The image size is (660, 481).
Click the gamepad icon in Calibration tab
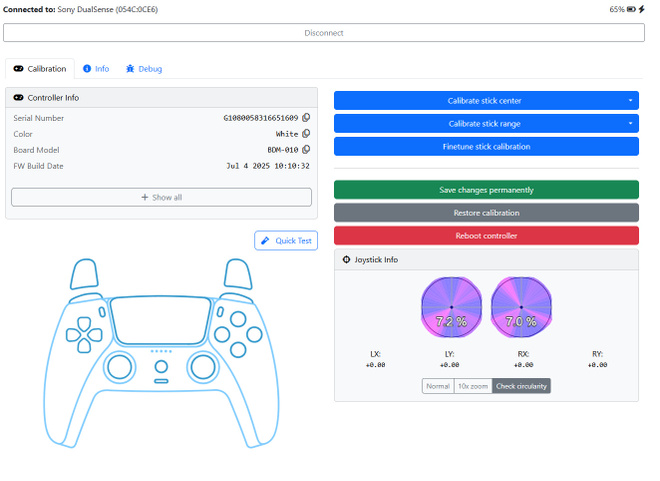click(x=19, y=69)
